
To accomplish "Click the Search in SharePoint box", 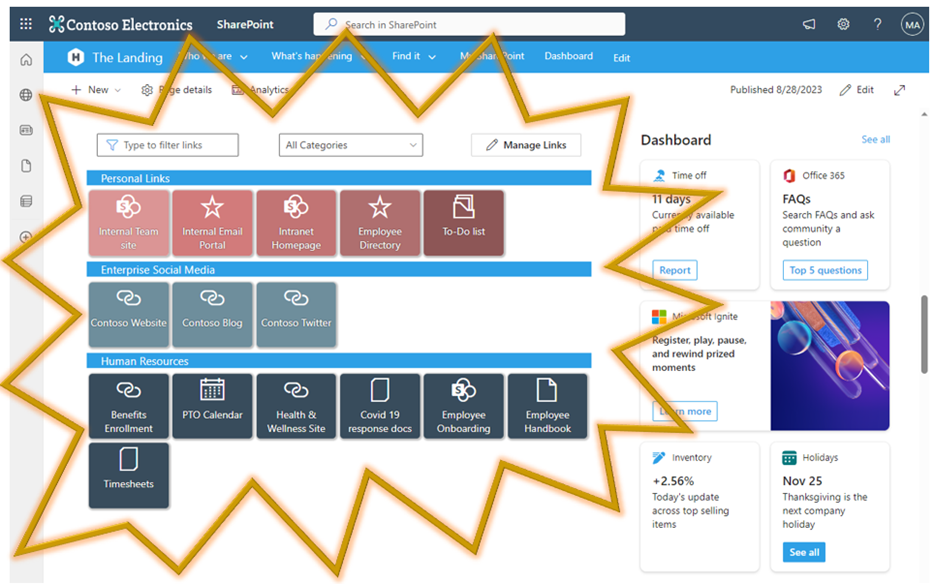I will click(469, 24).
